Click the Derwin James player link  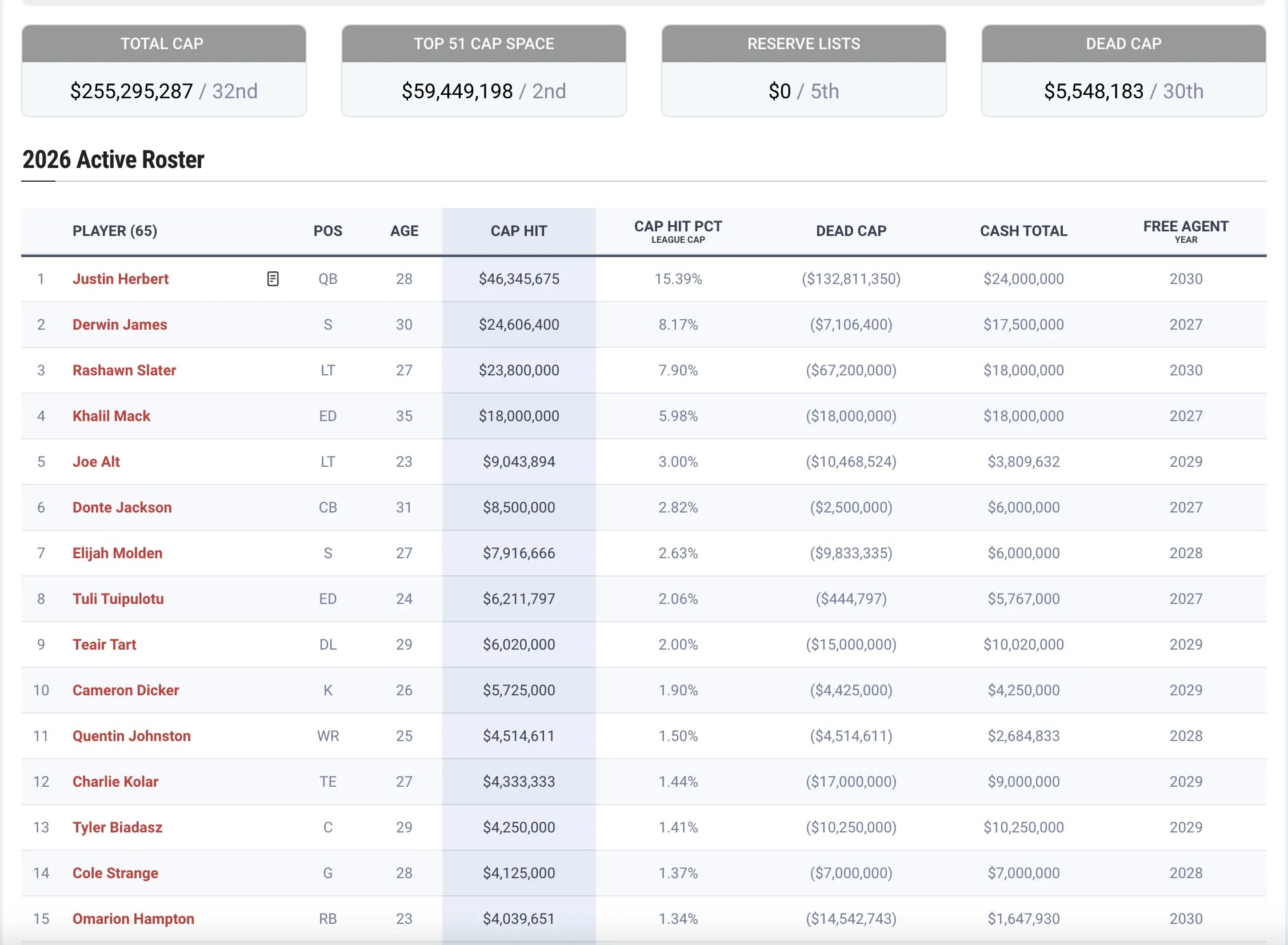pyautogui.click(x=119, y=325)
